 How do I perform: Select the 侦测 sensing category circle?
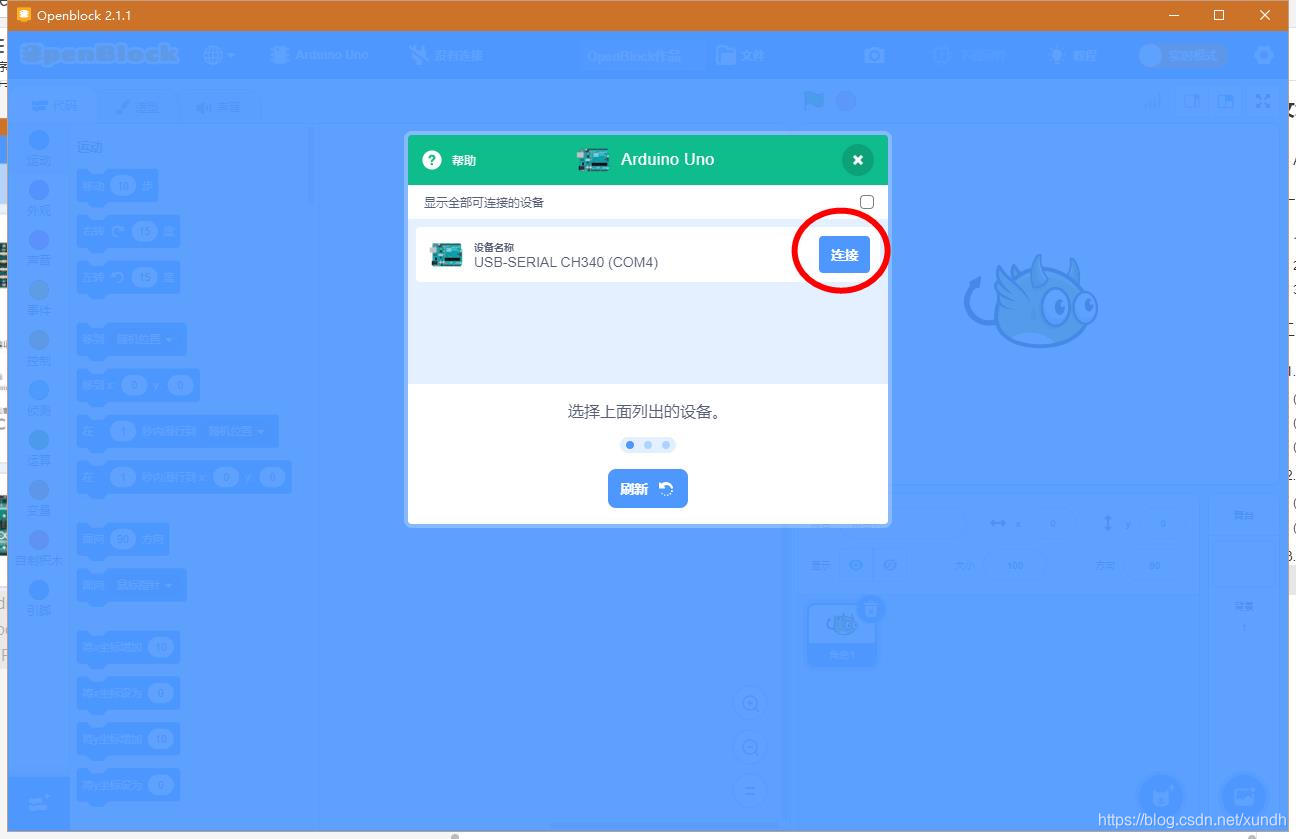38,390
